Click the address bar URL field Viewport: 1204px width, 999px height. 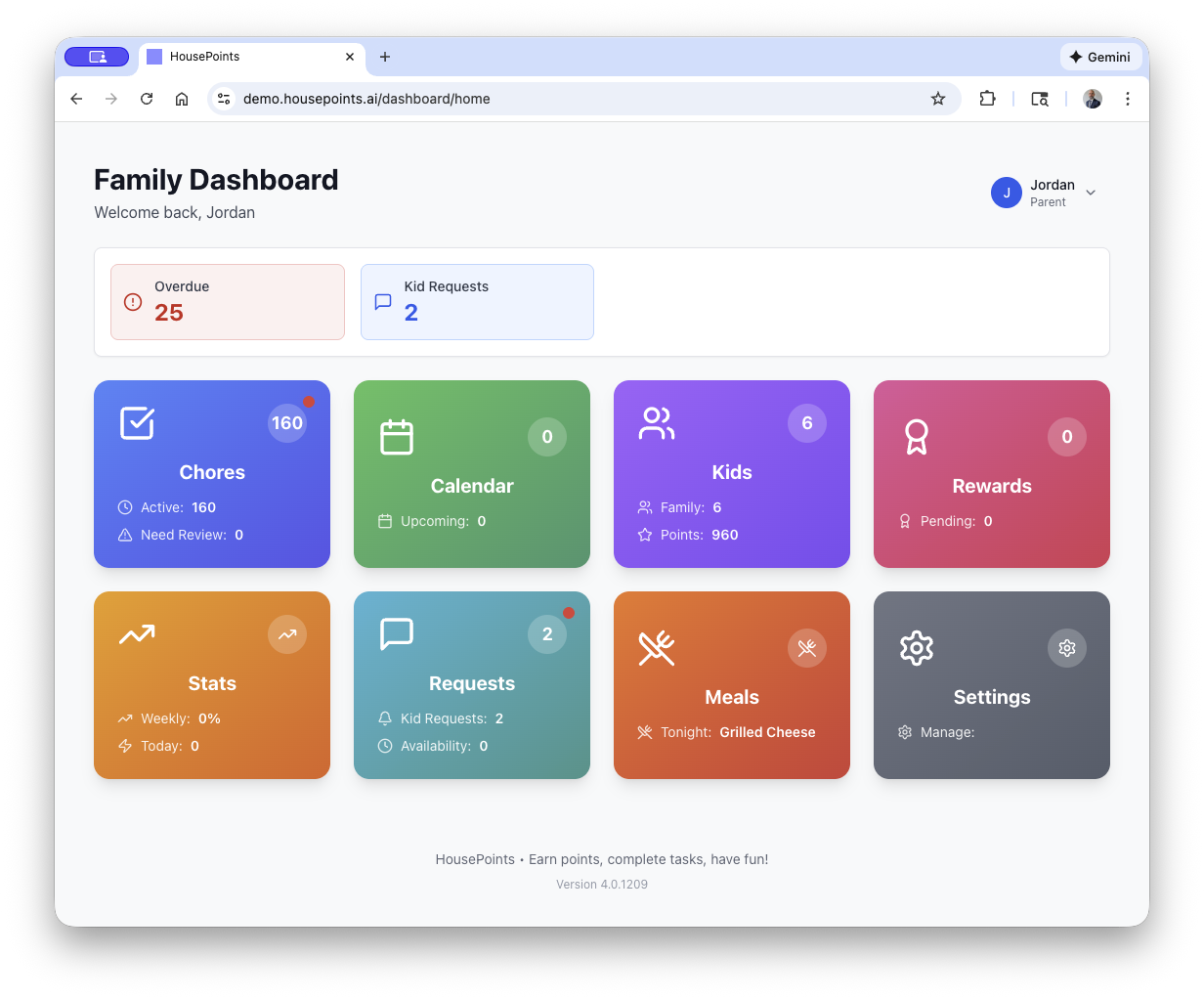[x=584, y=99]
